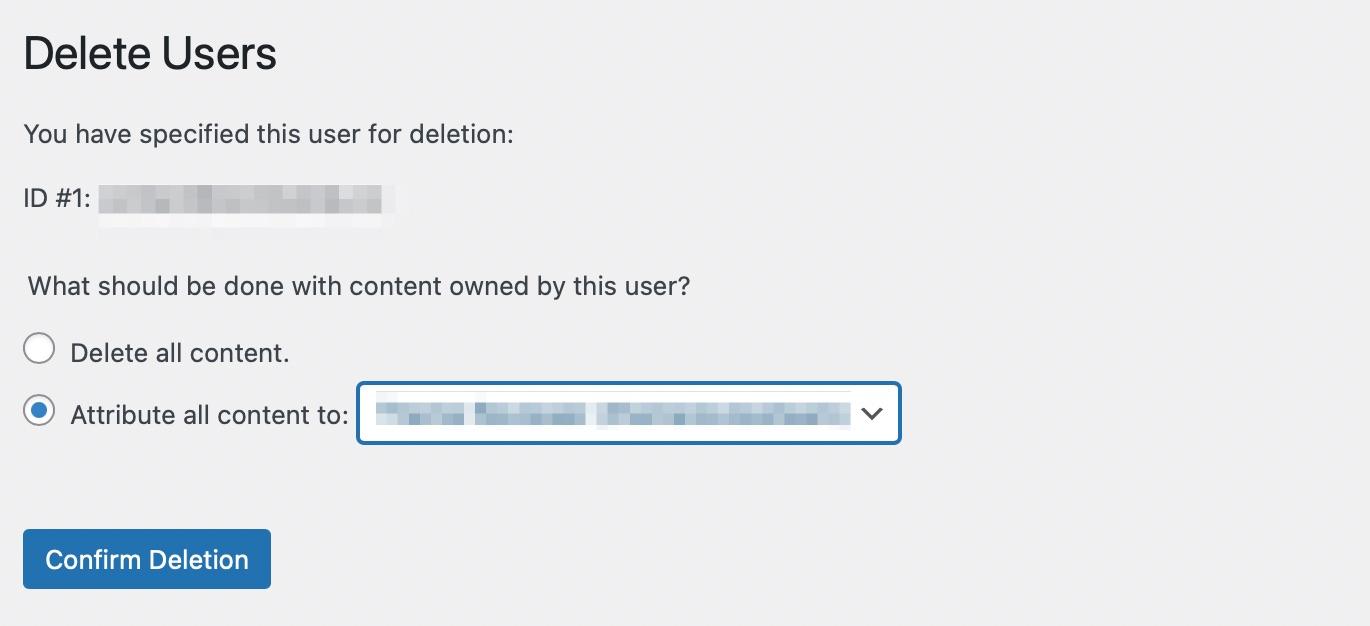The image size is (1370, 626).
Task: Click the empty circle of the unselected radio option
Action: pos(39,349)
